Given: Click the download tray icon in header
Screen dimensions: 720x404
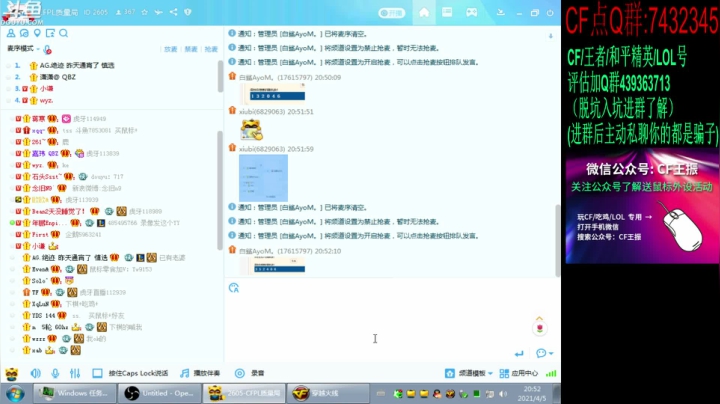Looking at the screenshot, I should (x=501, y=12).
